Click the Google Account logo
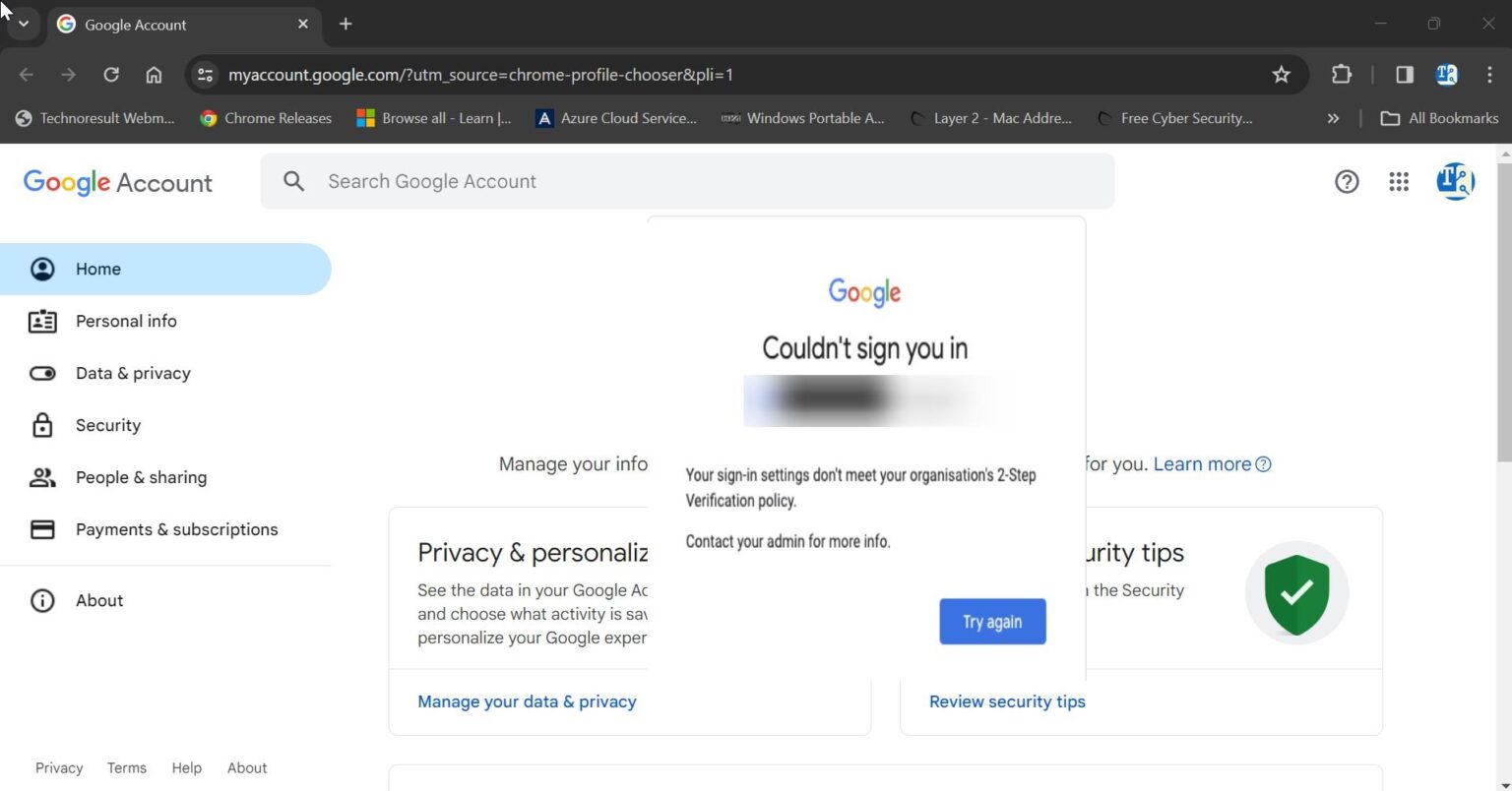1512x791 pixels. pos(117,182)
